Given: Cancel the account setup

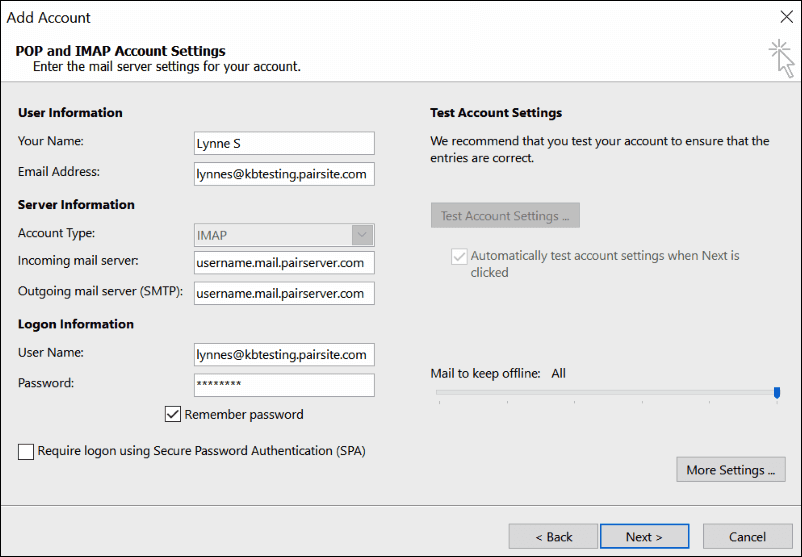Looking at the screenshot, I should 747,537.
